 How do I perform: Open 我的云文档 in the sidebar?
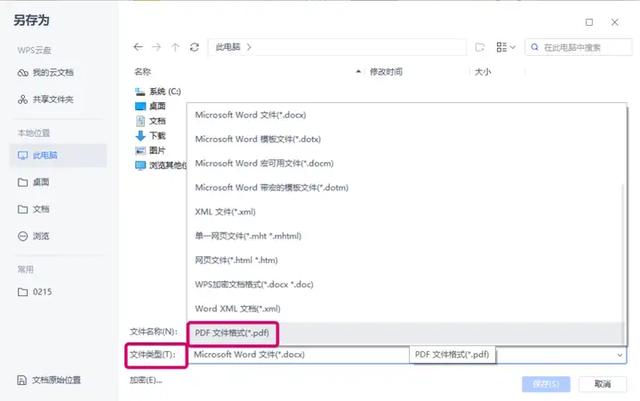[46, 73]
